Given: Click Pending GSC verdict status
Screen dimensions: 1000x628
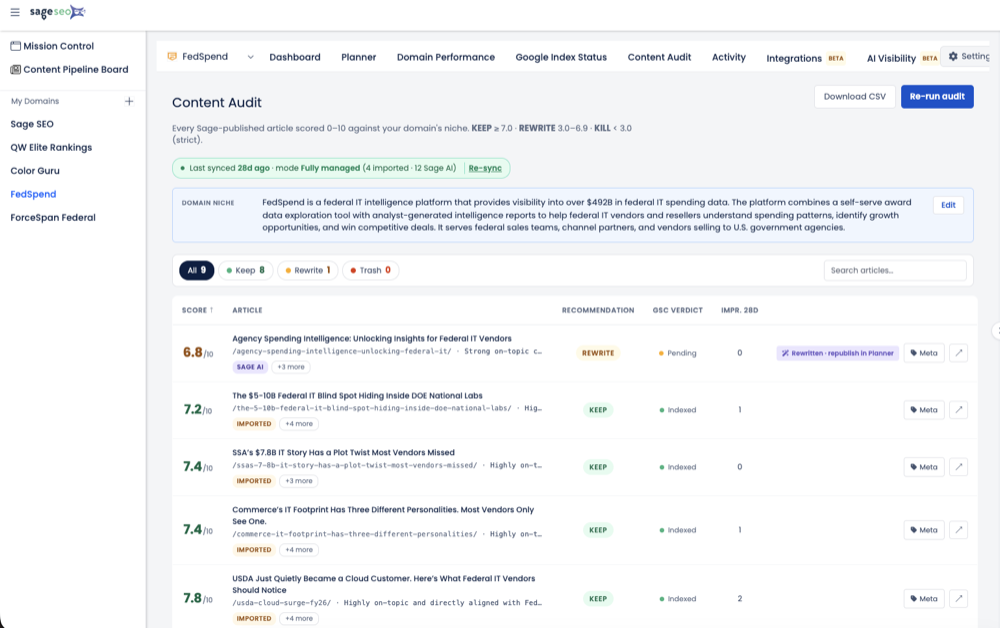Looking at the screenshot, I should click(x=677, y=353).
